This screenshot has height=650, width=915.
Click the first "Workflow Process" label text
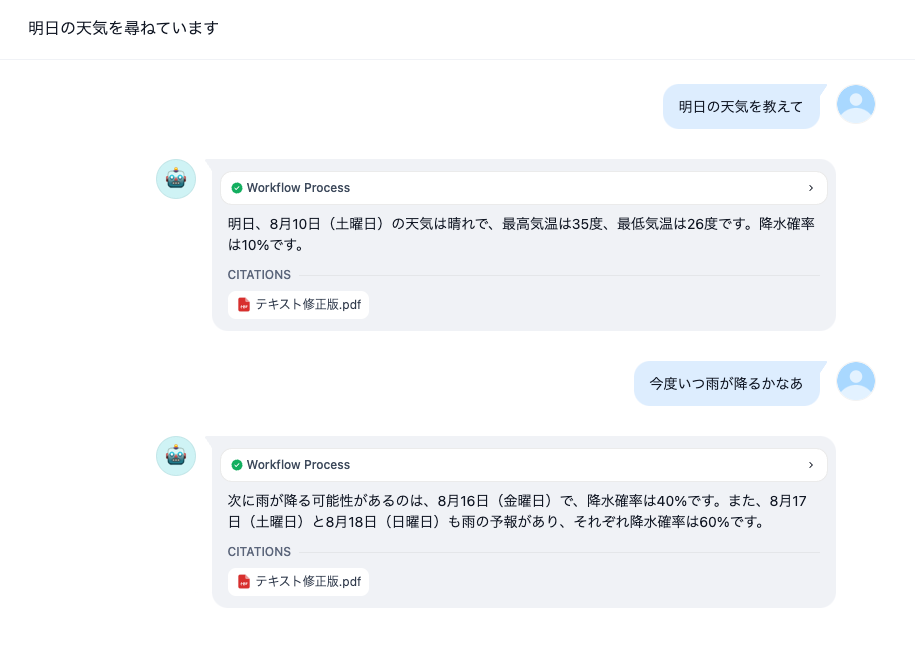298,188
